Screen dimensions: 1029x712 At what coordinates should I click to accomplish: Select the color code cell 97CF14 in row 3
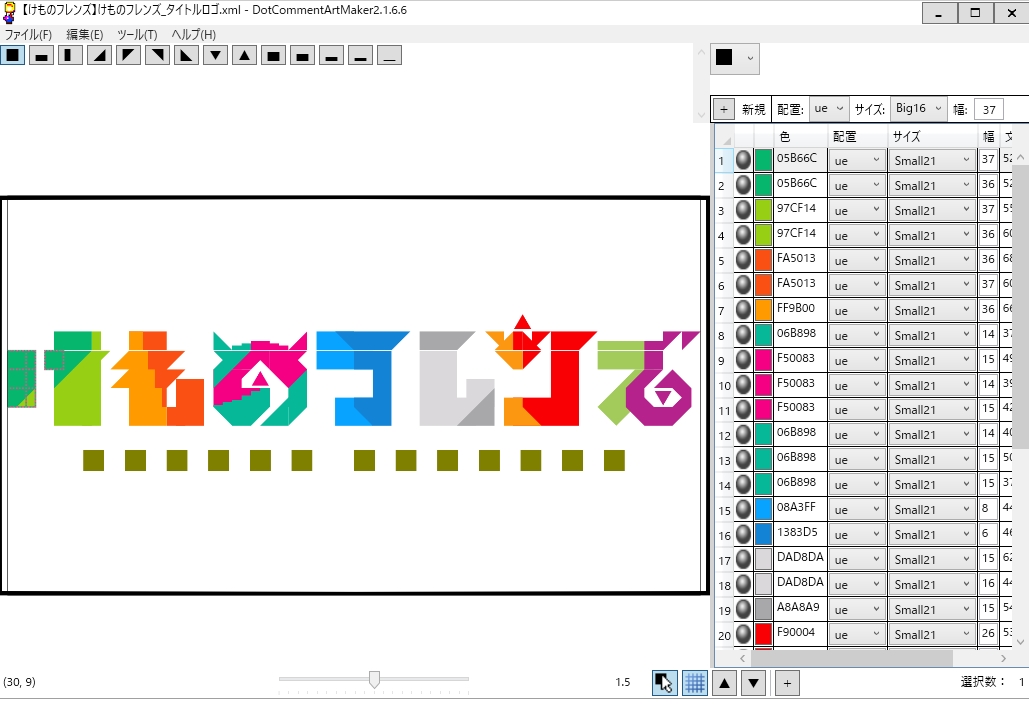coord(800,208)
